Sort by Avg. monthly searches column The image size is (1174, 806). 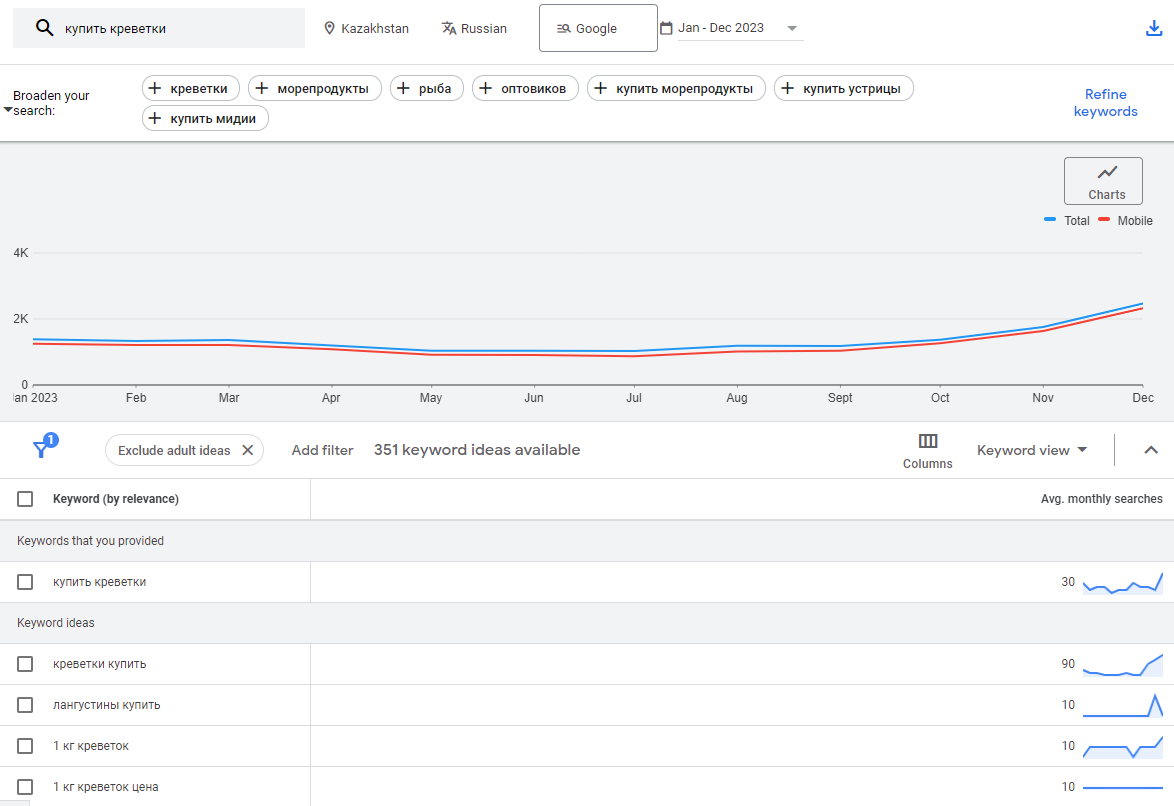[1101, 499]
